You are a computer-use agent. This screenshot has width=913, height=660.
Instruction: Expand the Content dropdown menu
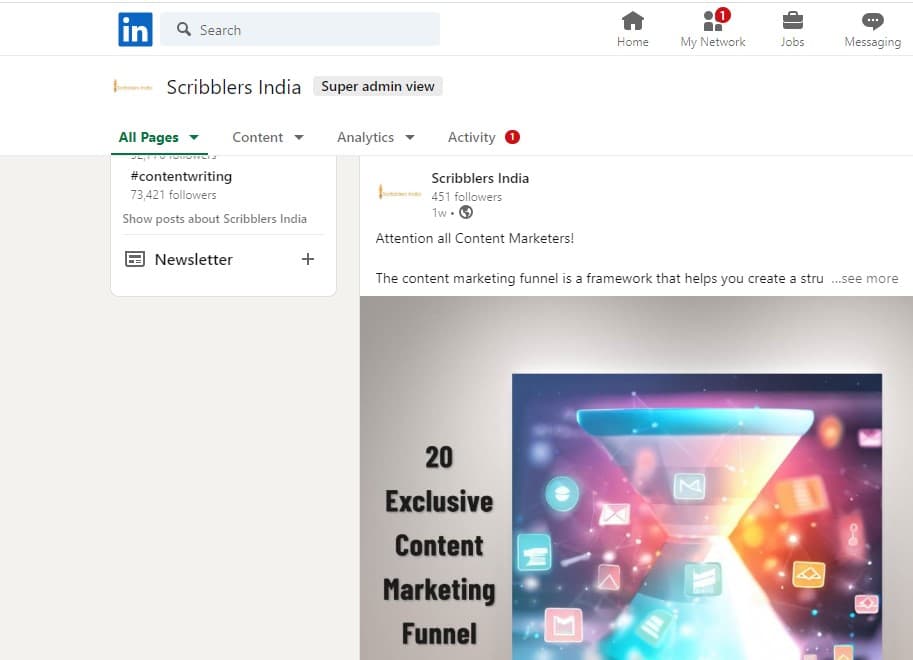(x=268, y=137)
